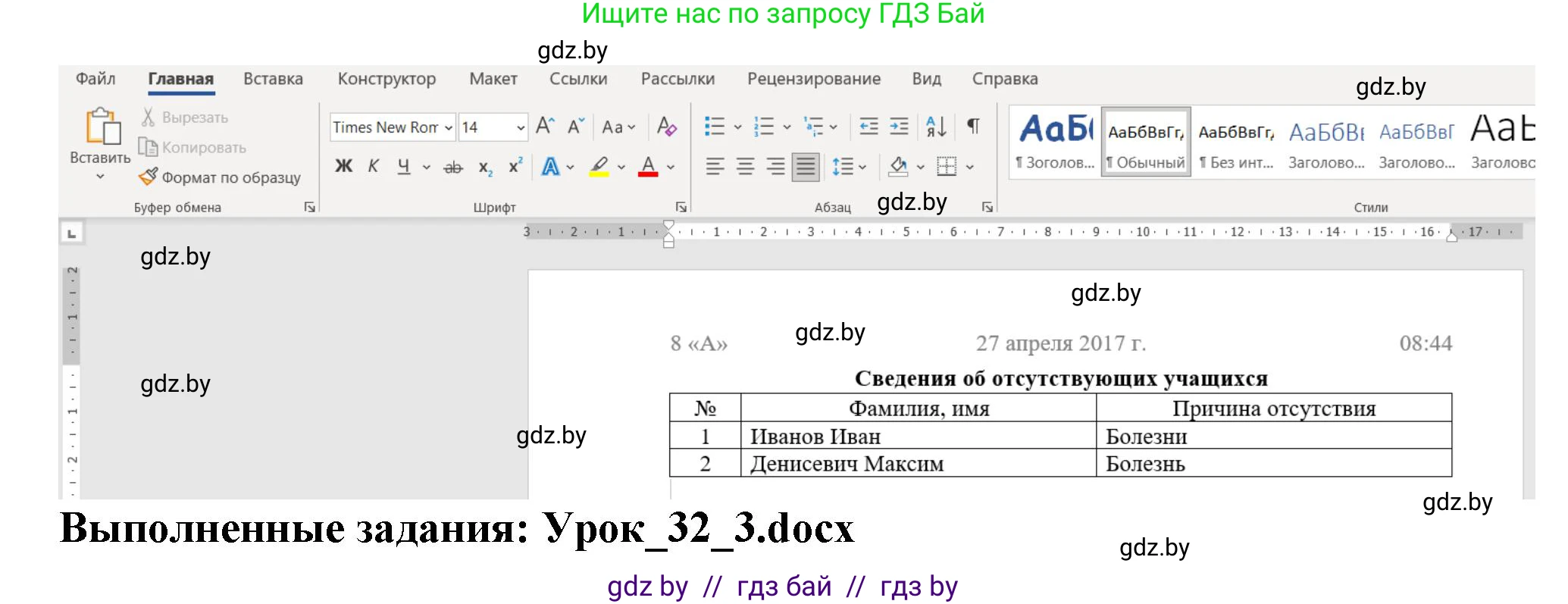Expand highlight color dropdown arrow
1568x604 pixels.
click(x=621, y=167)
